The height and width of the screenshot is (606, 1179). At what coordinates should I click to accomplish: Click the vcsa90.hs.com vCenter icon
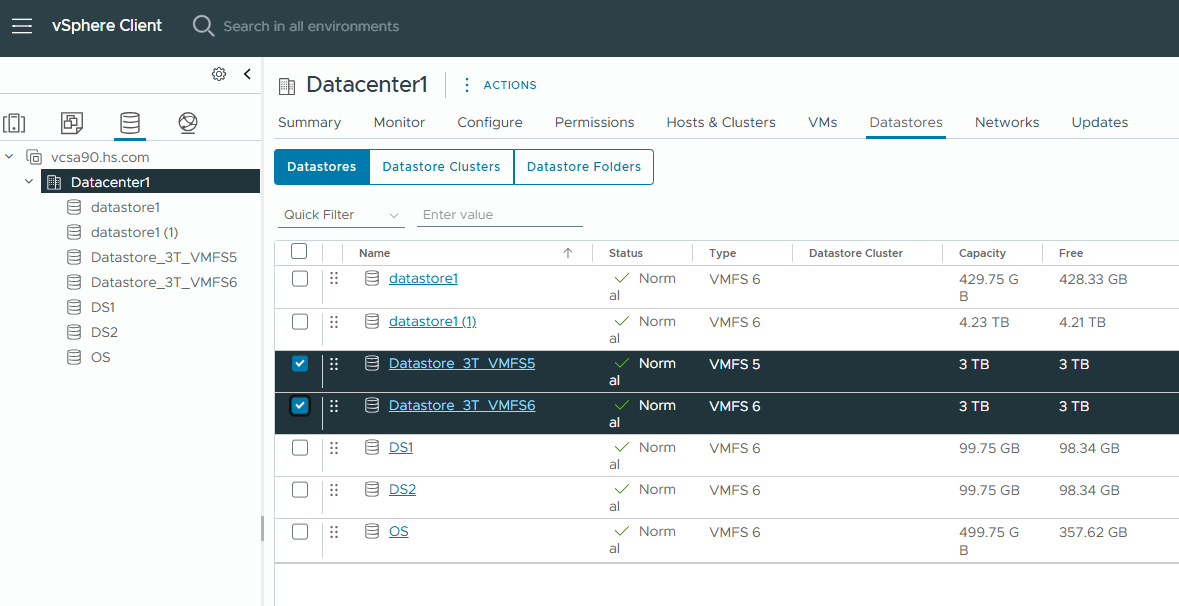(34, 157)
